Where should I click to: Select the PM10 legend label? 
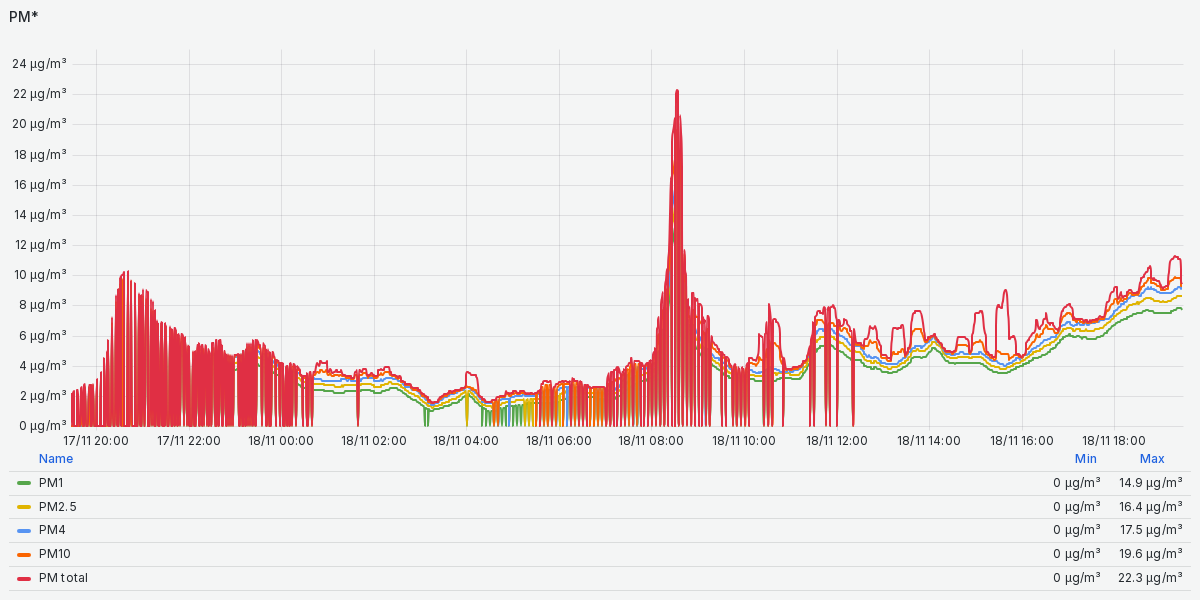(54, 554)
